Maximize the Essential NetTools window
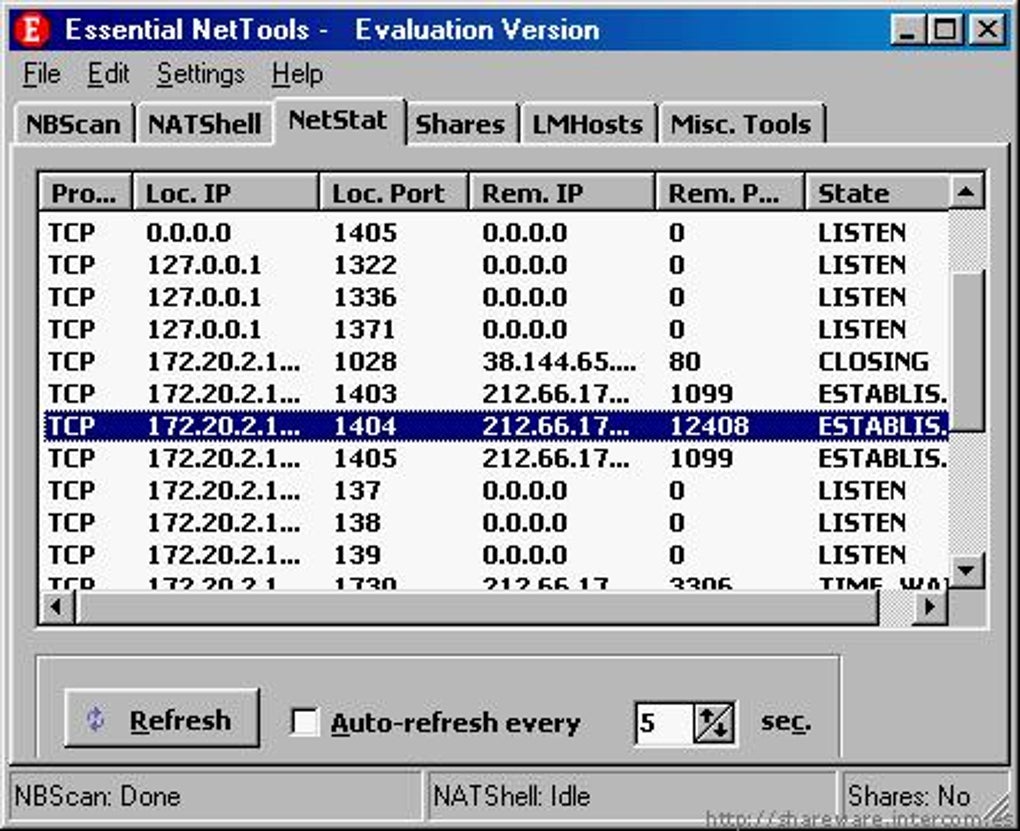Image resolution: width=1020 pixels, height=831 pixels. [x=946, y=29]
